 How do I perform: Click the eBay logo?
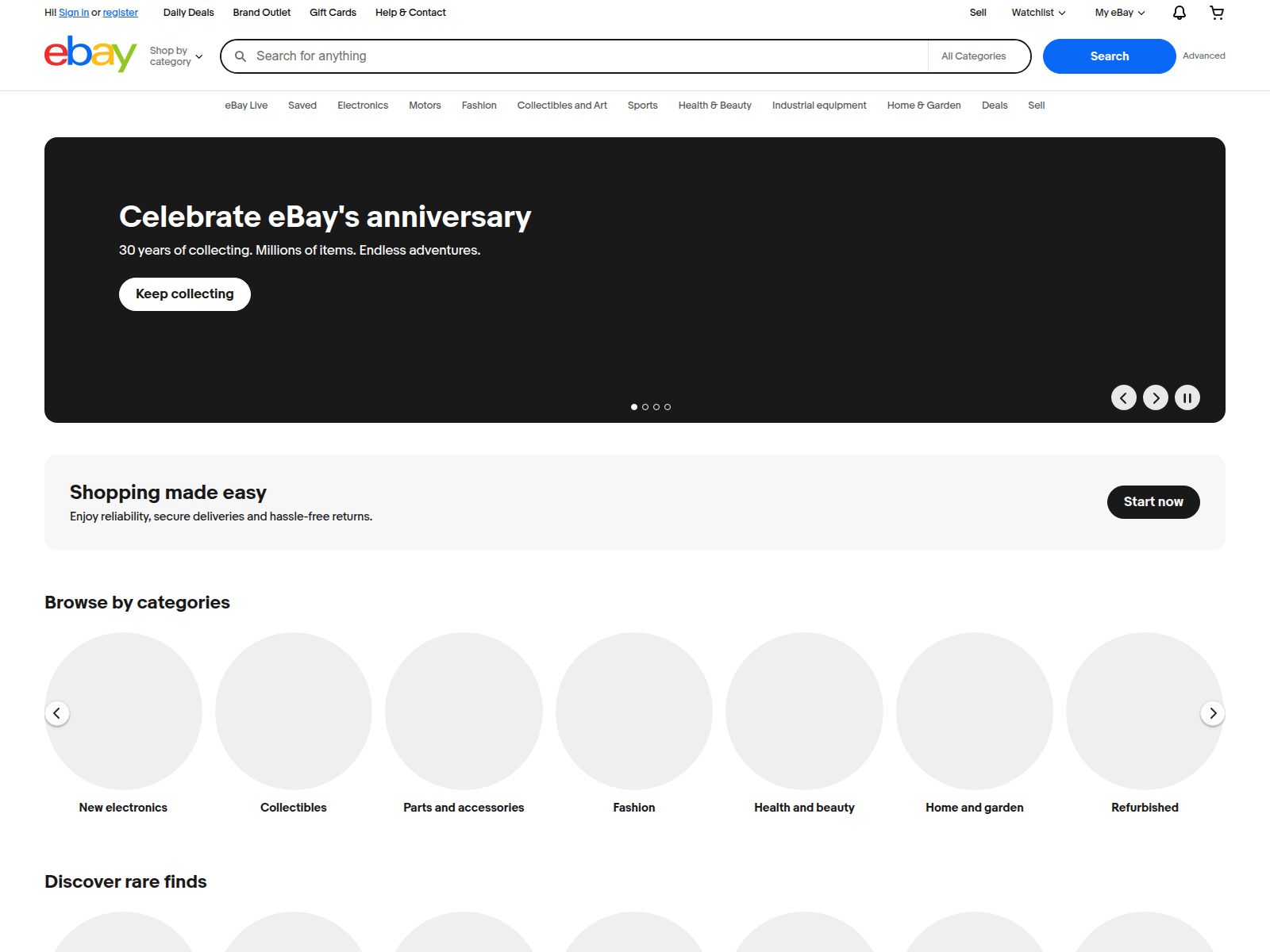click(x=90, y=55)
